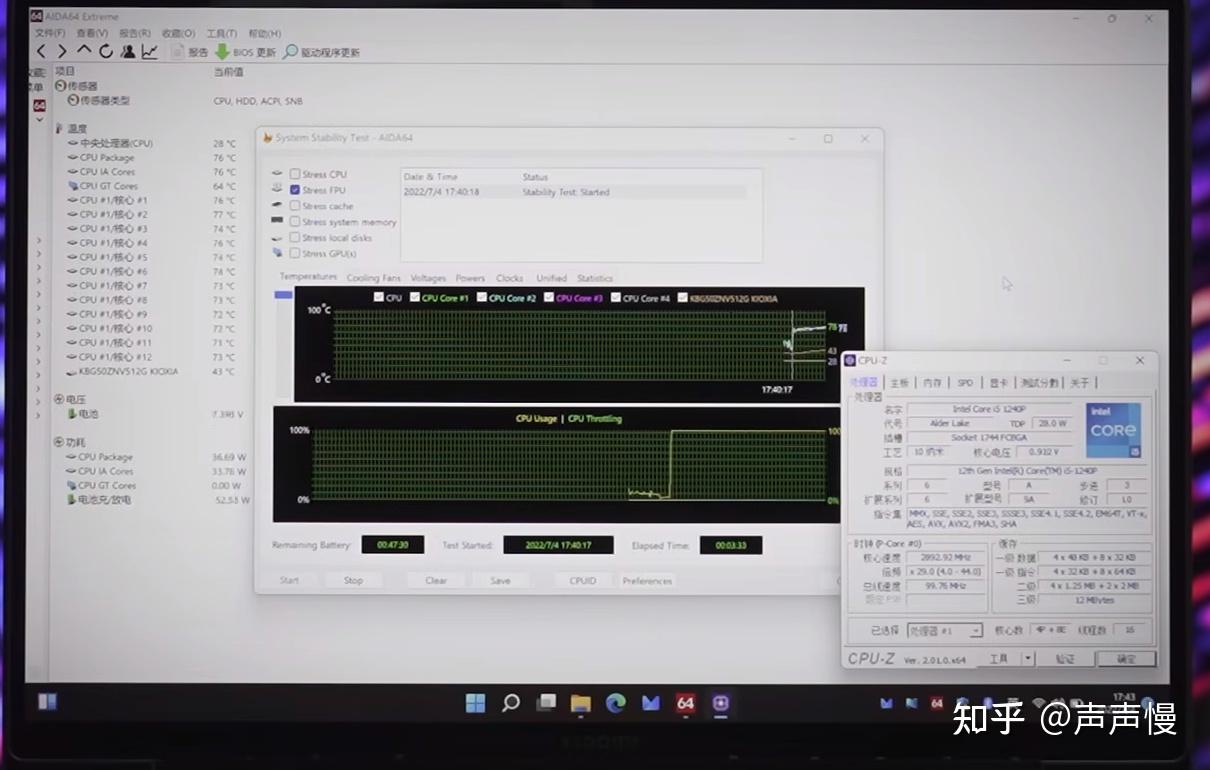Select CPU Package 76 °C temperature row
Viewport: 1210px width, 770px height.
coord(150,157)
